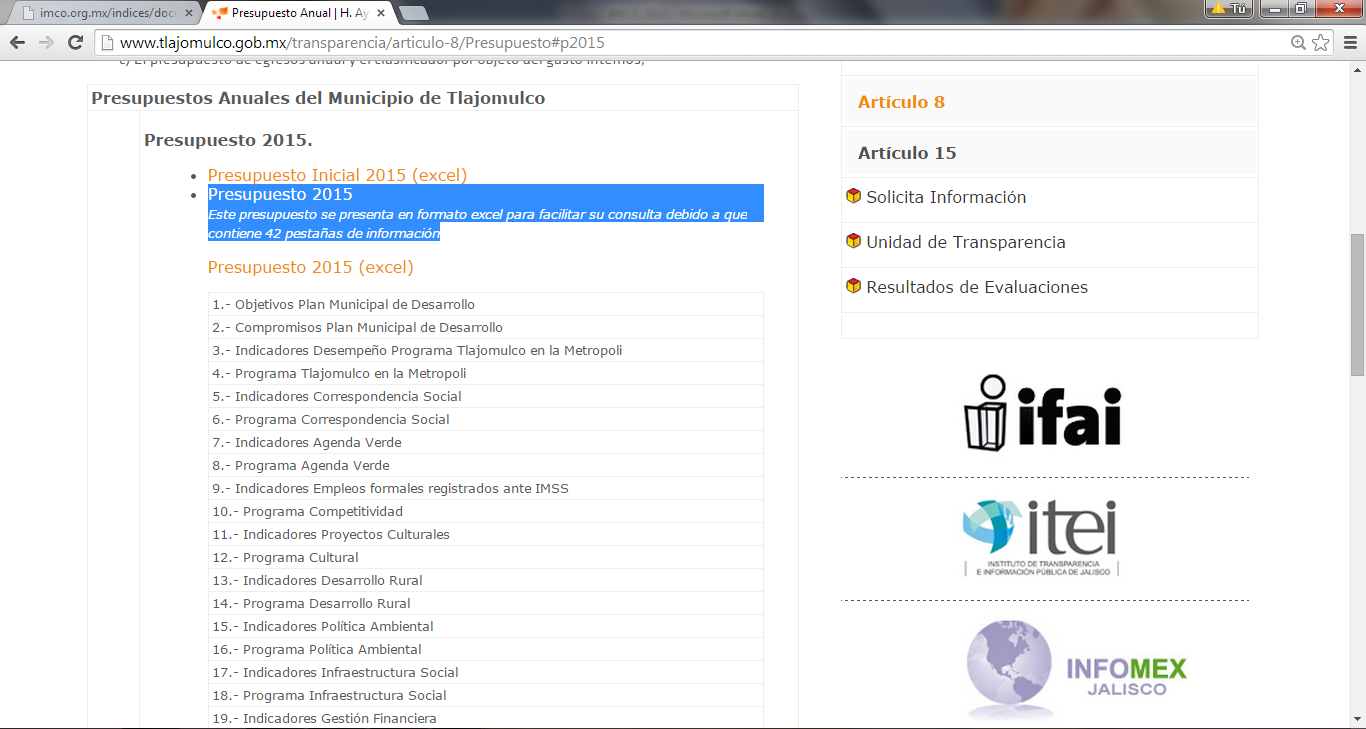Select row 12.- Programa Cultural

pyautogui.click(x=486, y=557)
